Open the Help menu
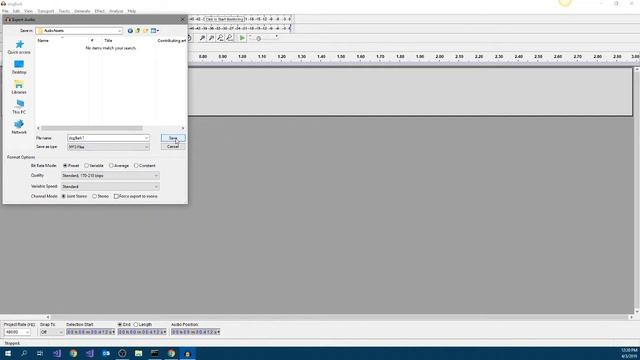Screen dimensions: 640x360 (x=131, y=11)
